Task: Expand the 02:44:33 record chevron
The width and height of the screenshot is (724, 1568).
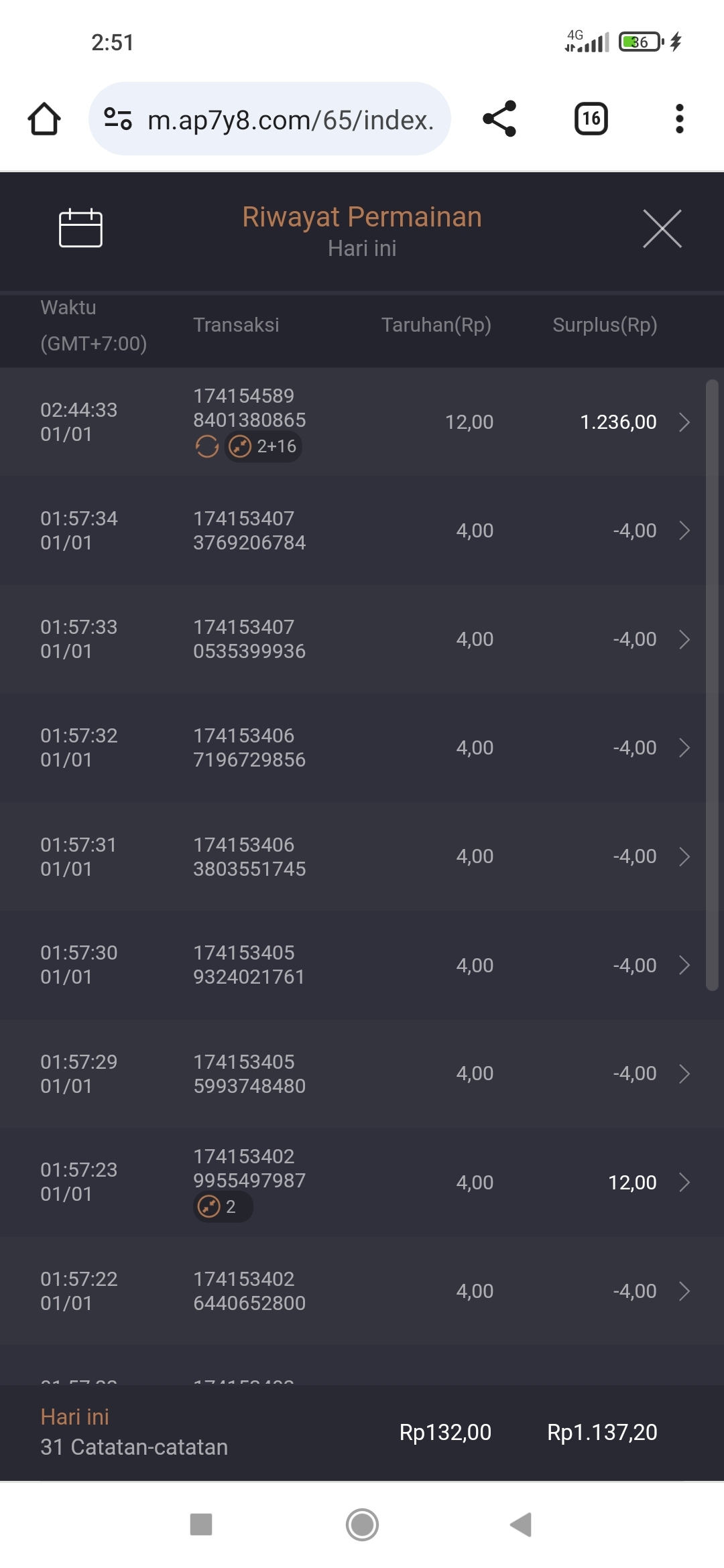Action: click(684, 422)
